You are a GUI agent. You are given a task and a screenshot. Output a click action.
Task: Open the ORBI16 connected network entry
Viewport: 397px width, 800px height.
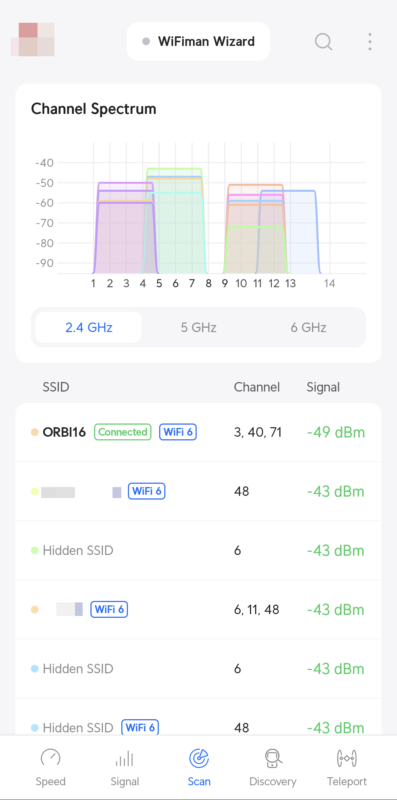pos(198,432)
